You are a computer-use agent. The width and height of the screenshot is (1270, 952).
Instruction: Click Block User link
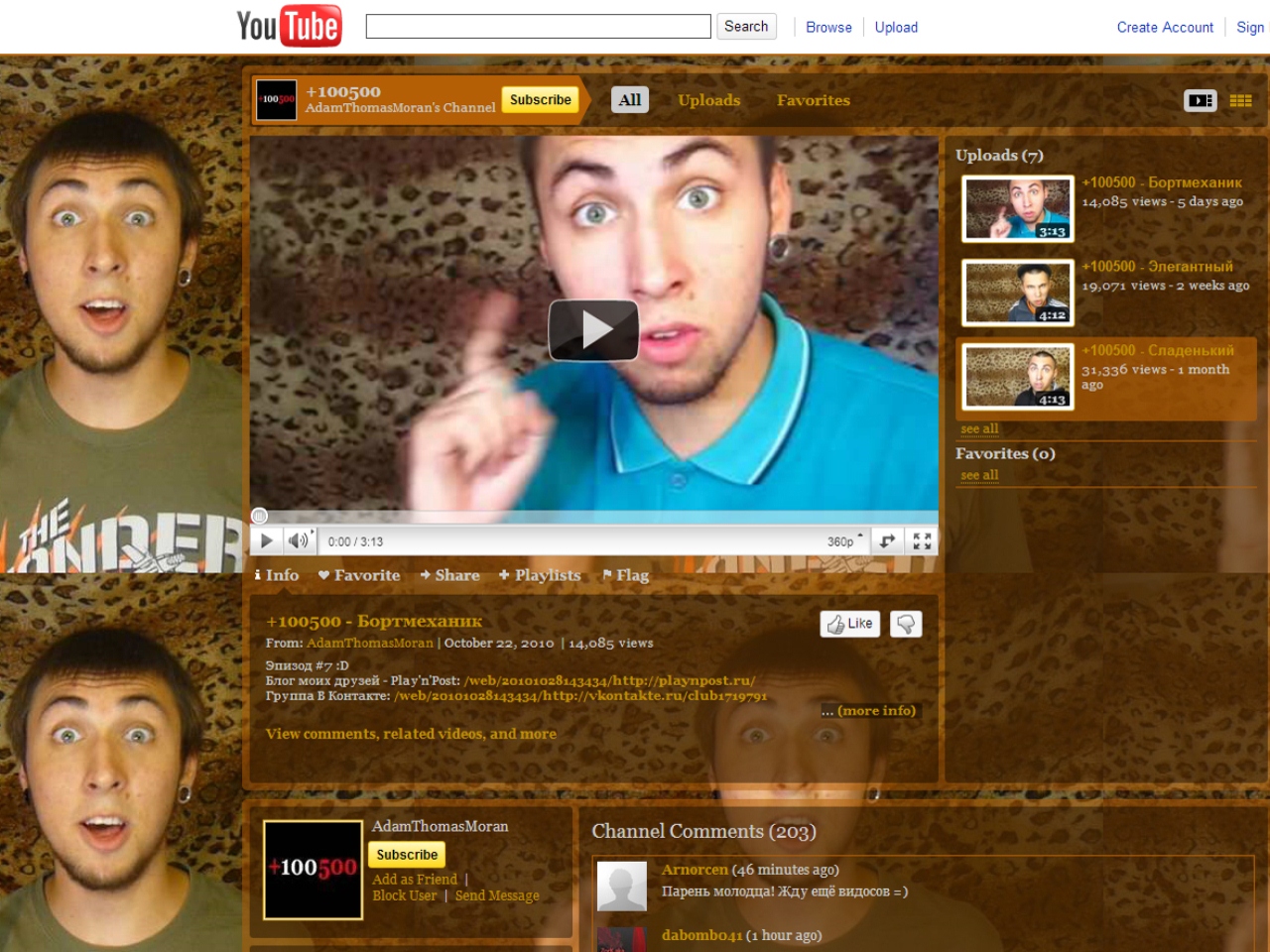tap(404, 895)
